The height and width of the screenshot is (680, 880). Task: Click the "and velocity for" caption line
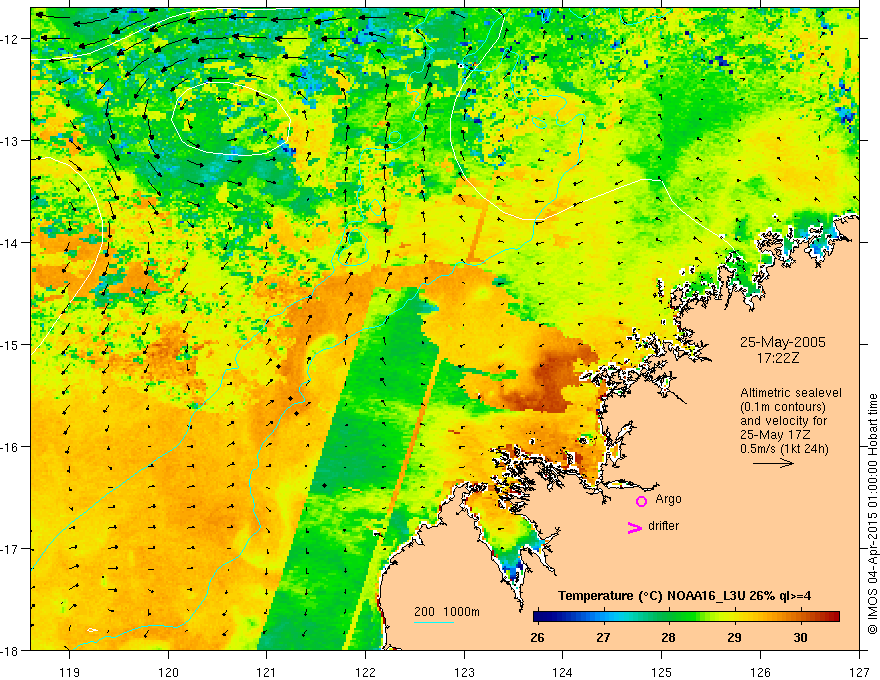pyautogui.click(x=783, y=421)
